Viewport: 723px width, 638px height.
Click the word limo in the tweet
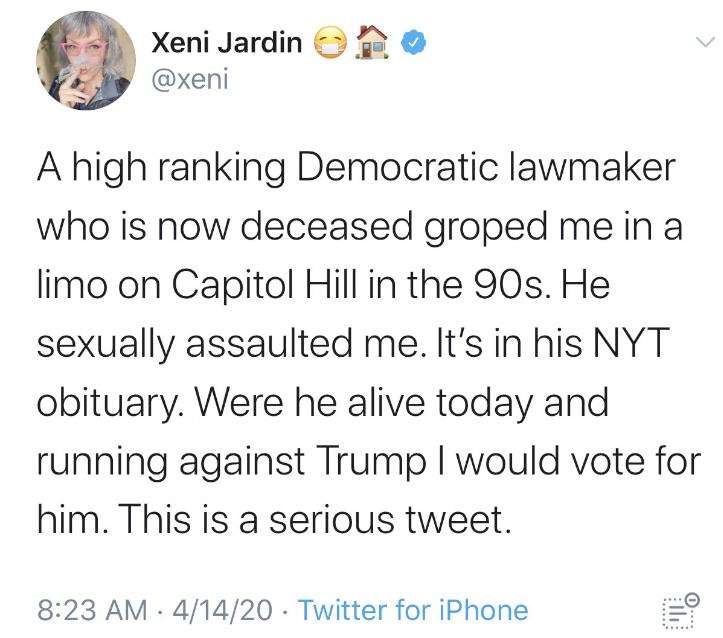tap(72, 288)
